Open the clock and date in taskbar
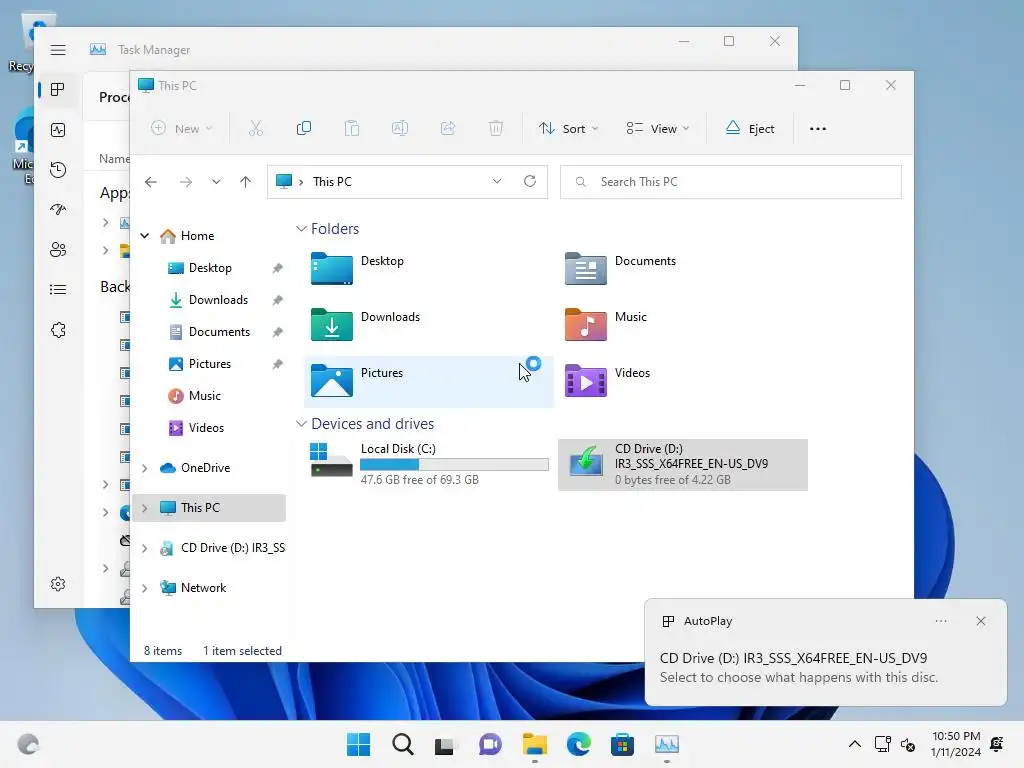 click(956, 744)
